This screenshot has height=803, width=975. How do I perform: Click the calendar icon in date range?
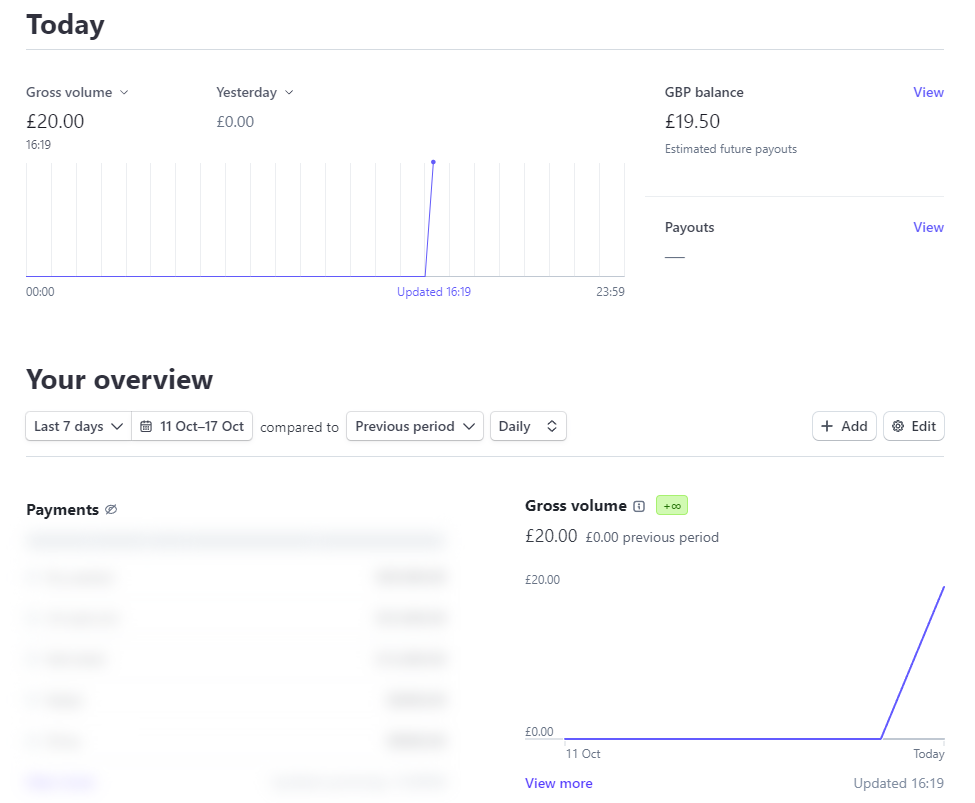point(146,426)
